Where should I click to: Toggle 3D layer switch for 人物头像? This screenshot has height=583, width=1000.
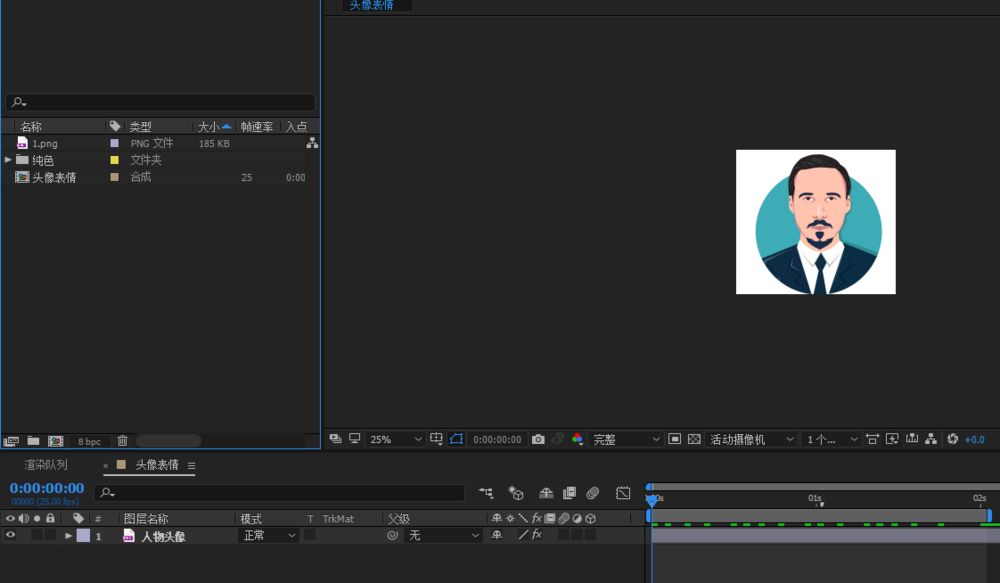click(591, 535)
